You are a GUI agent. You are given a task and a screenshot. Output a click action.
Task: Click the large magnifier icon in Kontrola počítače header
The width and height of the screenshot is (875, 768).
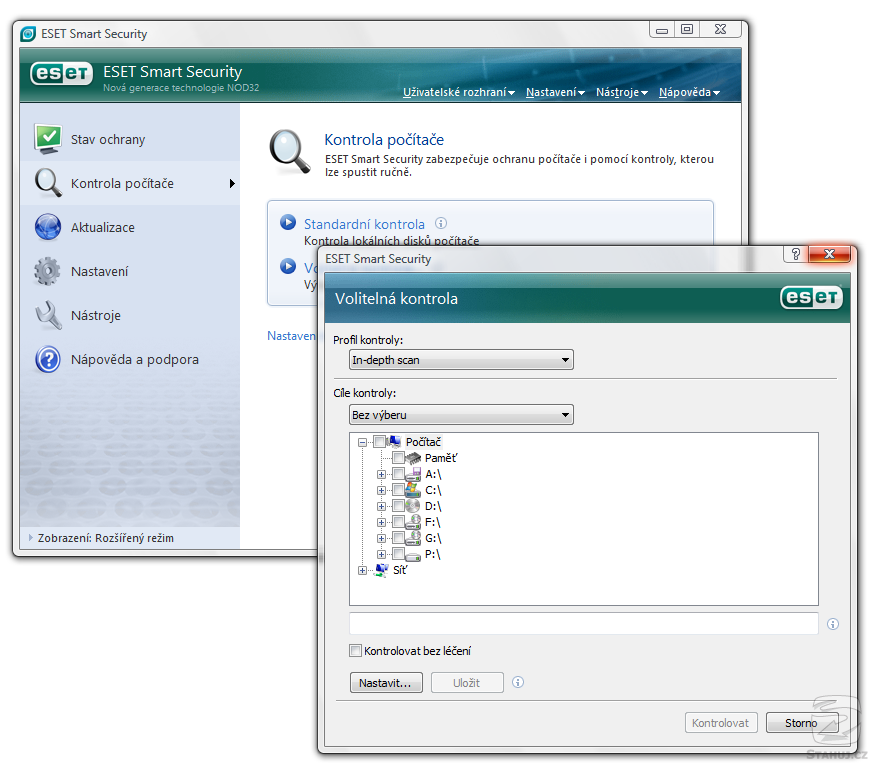pos(290,152)
